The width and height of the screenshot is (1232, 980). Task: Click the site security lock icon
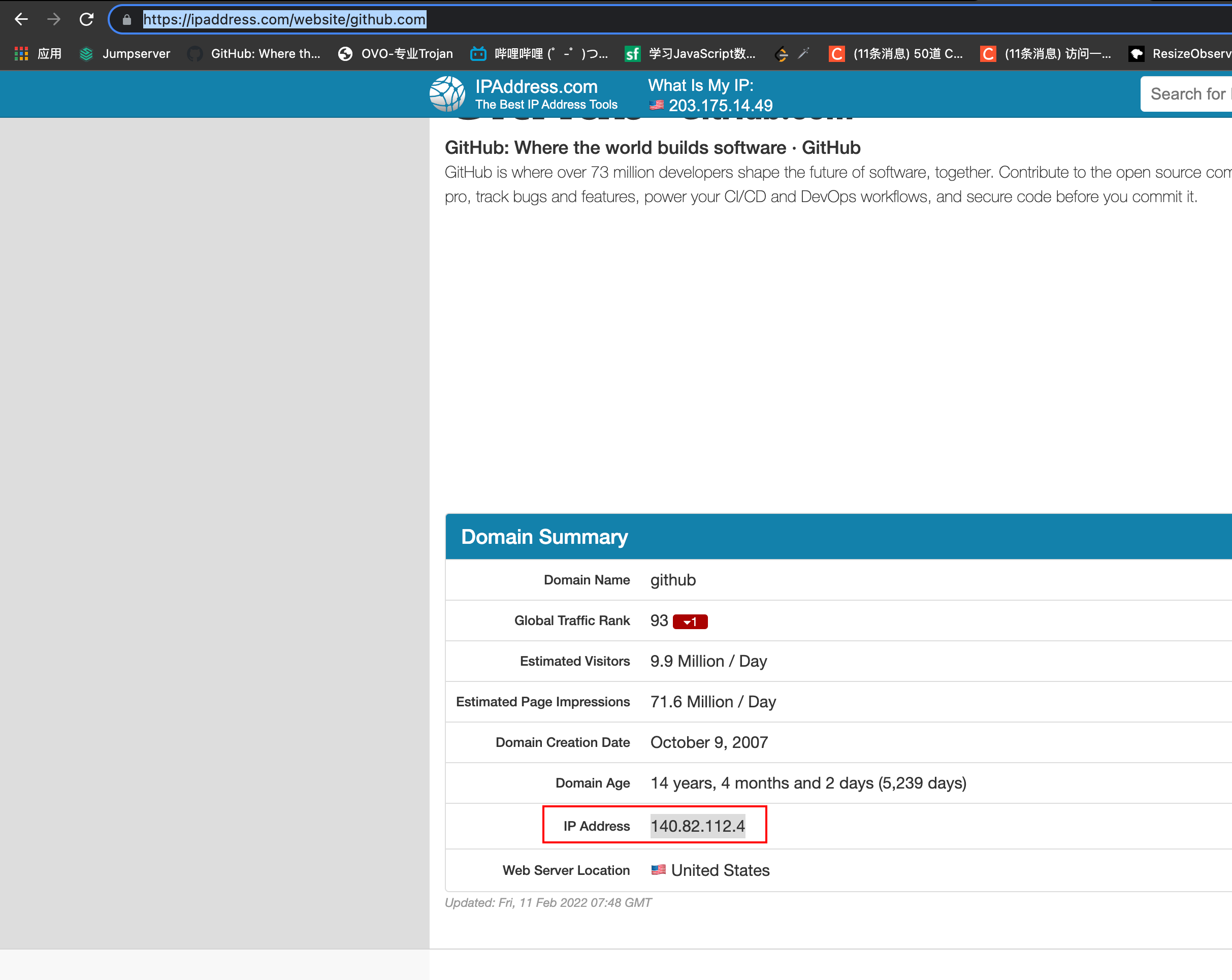(x=127, y=19)
